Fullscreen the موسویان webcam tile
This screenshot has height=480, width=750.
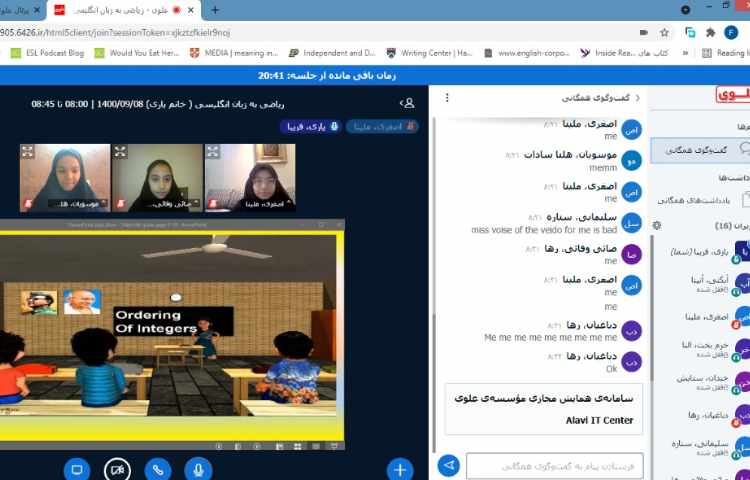point(27,152)
